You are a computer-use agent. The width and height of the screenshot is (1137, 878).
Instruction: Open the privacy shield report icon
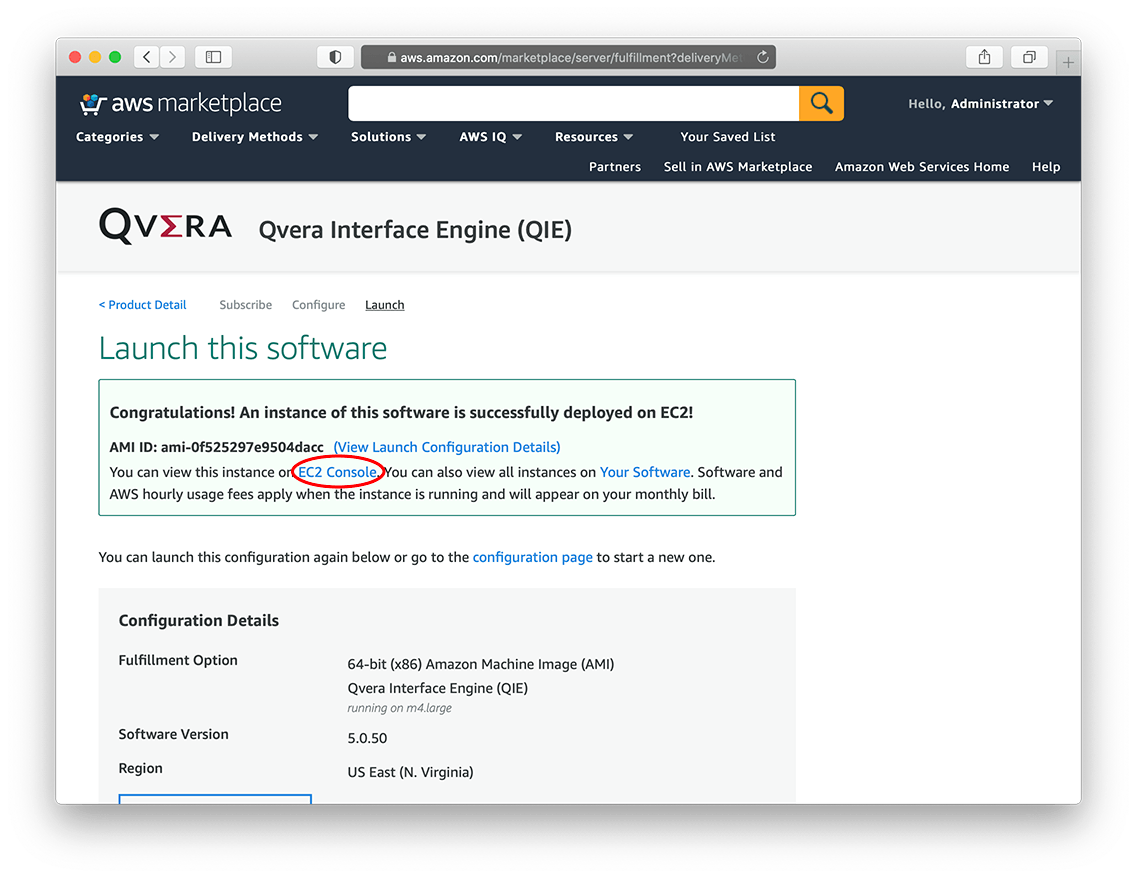click(335, 57)
